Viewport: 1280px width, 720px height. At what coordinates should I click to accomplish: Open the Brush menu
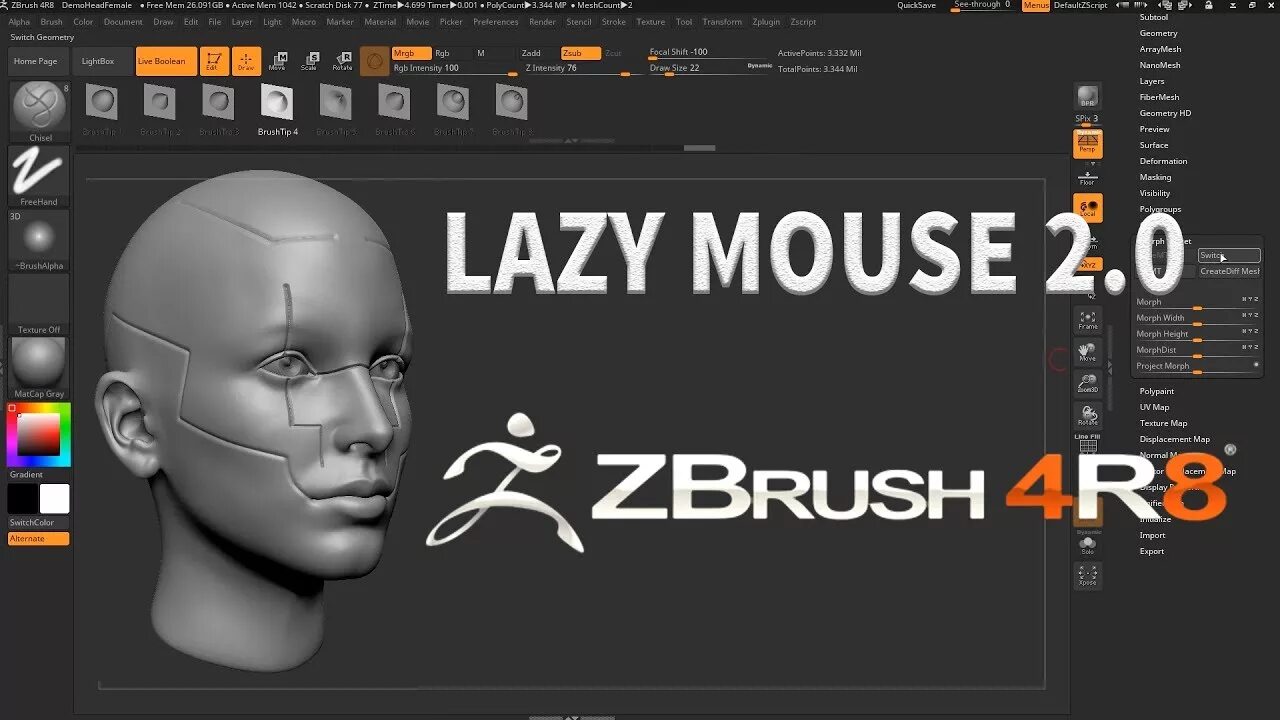(51, 21)
